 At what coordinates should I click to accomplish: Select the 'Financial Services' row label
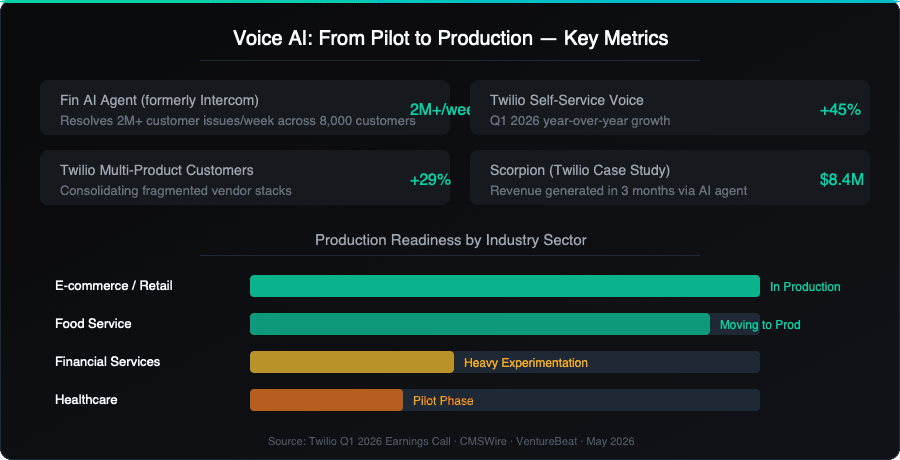107,362
